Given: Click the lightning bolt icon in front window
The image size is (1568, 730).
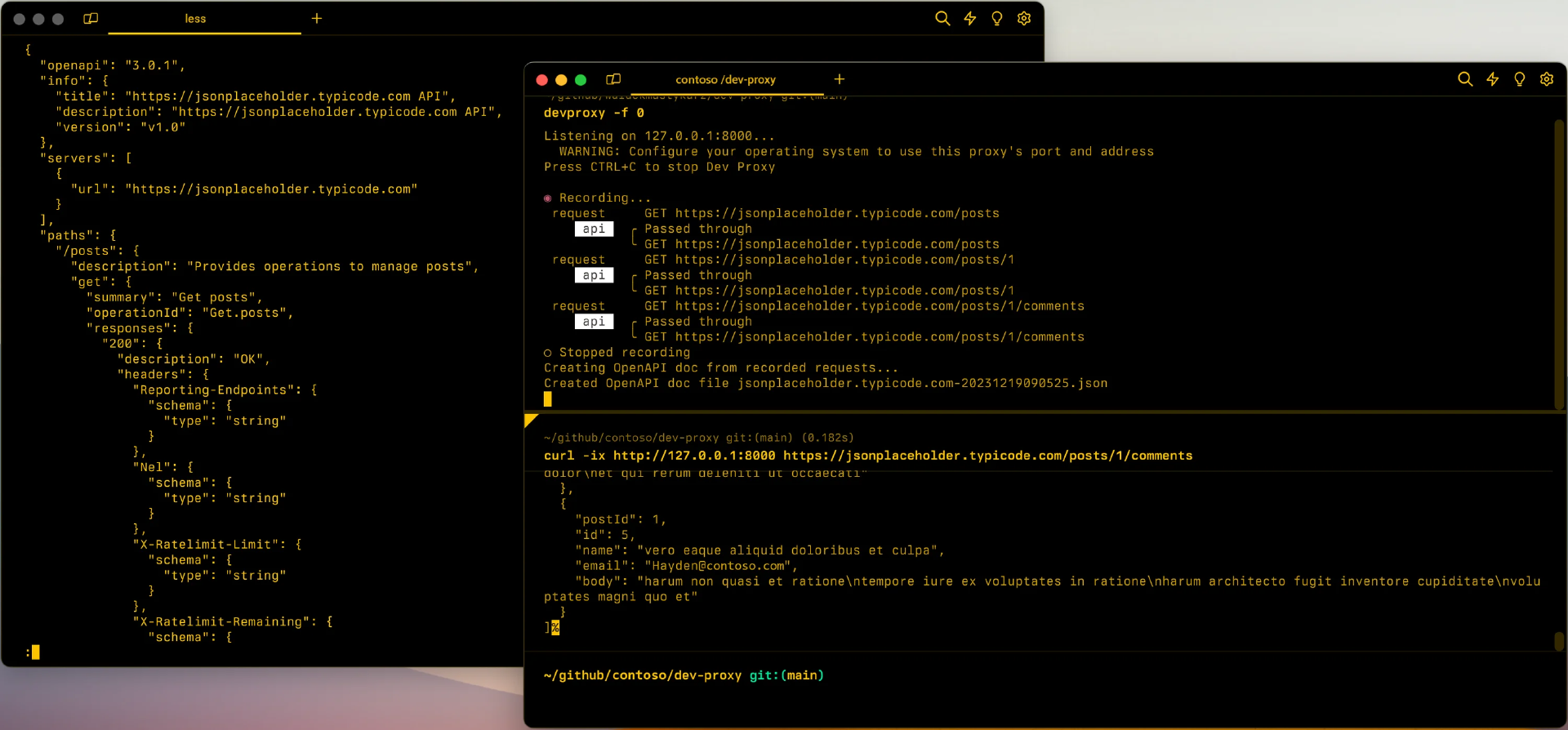Looking at the screenshot, I should [x=1492, y=79].
